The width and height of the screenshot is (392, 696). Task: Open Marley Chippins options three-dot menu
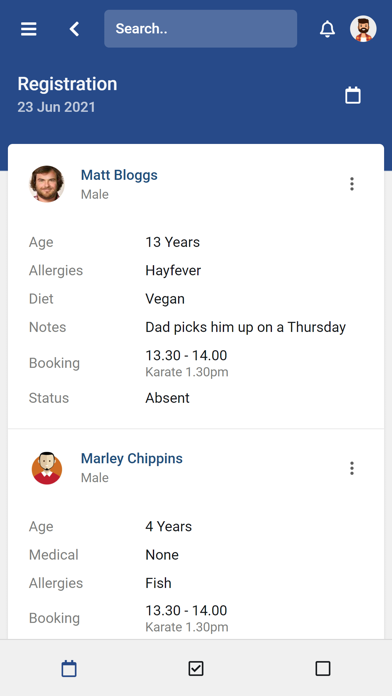pyautogui.click(x=352, y=468)
